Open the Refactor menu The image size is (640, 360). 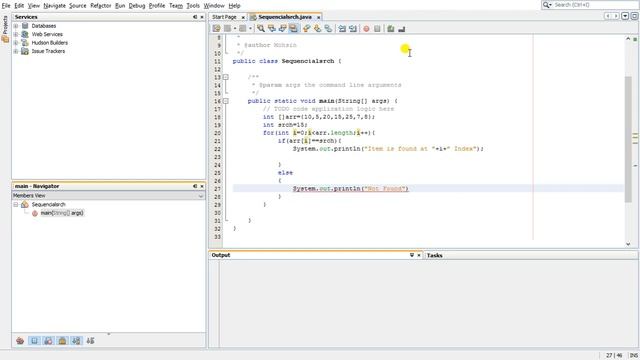click(100, 6)
